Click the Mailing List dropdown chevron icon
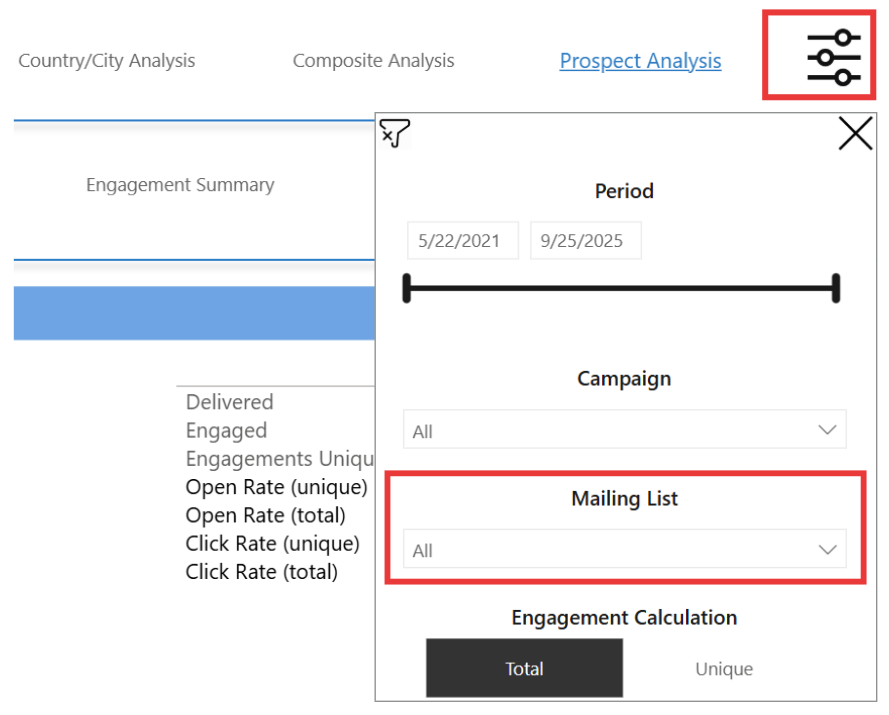889x715 pixels. [827, 548]
